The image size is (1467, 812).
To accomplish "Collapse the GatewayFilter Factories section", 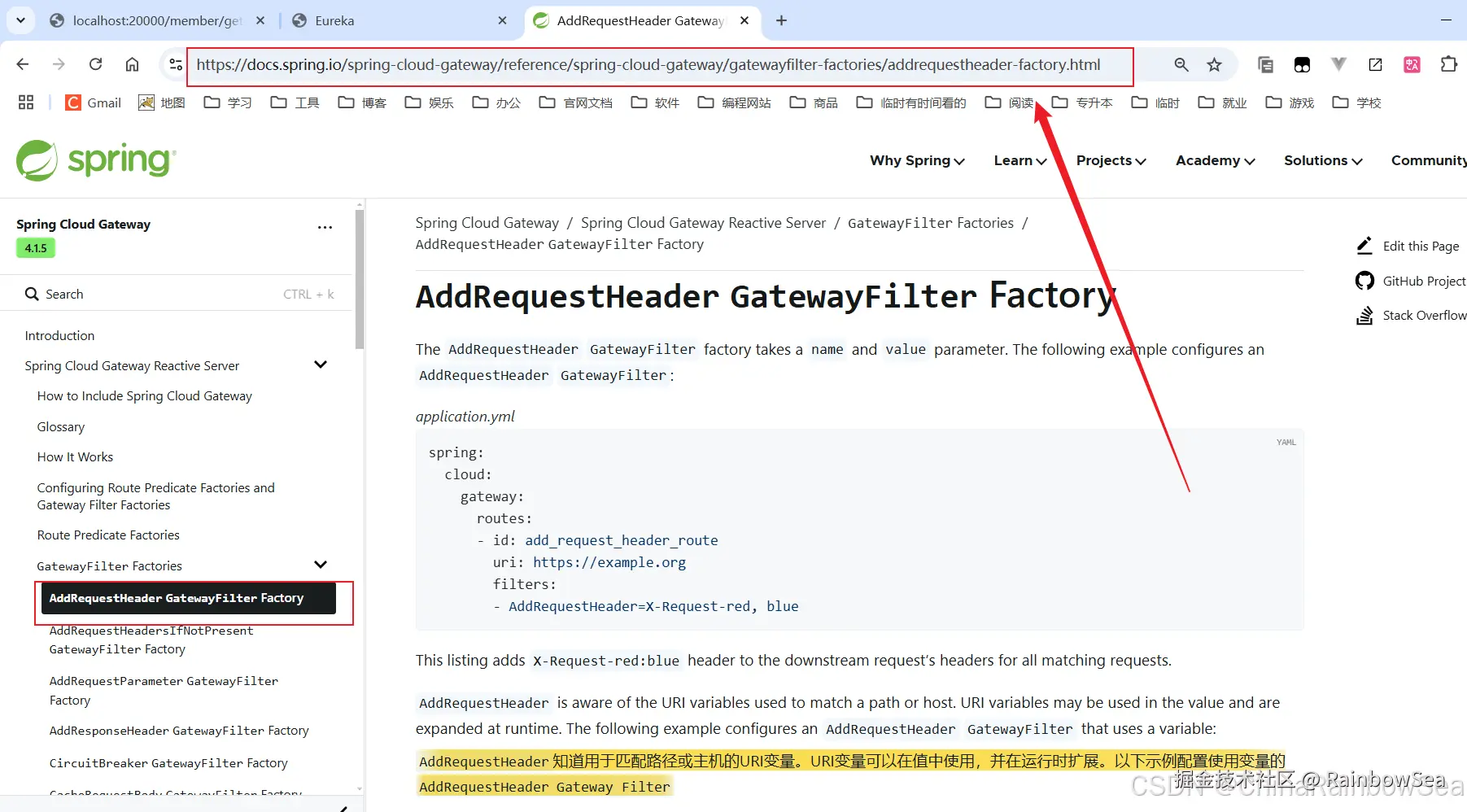I will 321,565.
